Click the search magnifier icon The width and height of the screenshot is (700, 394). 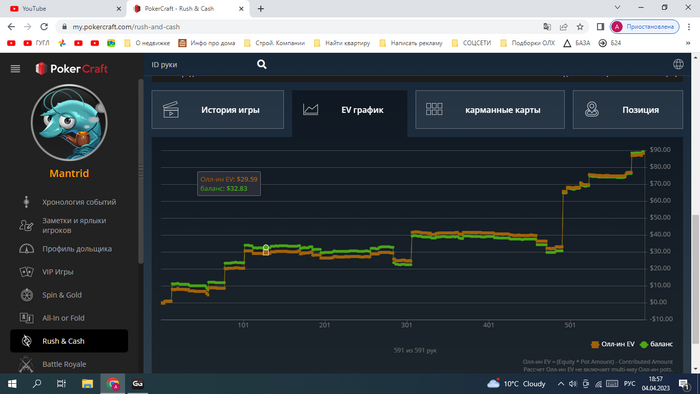[262, 65]
